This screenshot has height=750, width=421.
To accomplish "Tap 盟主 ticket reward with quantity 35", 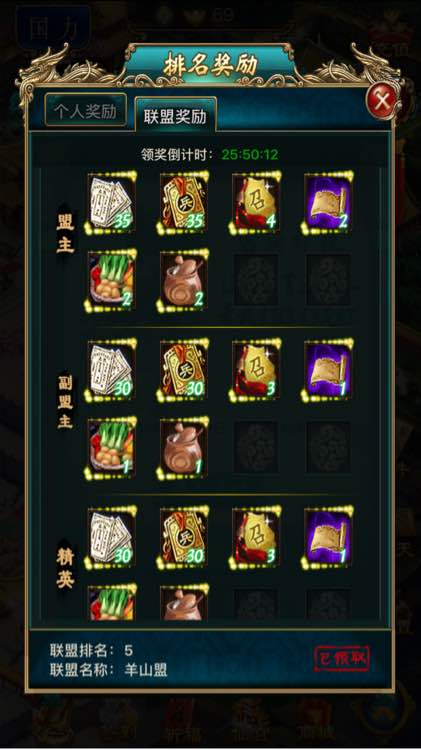I will point(111,204).
